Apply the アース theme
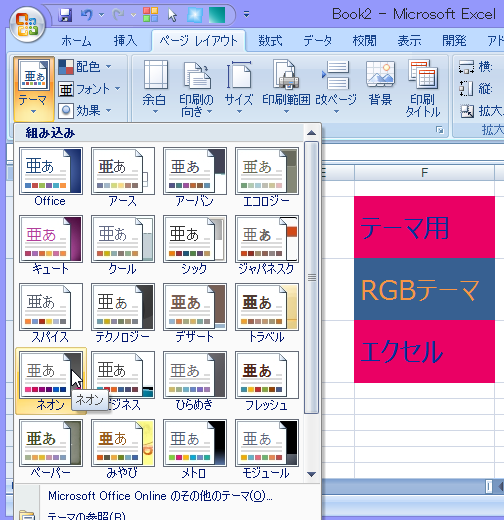The width and height of the screenshot is (504, 520). point(123,177)
